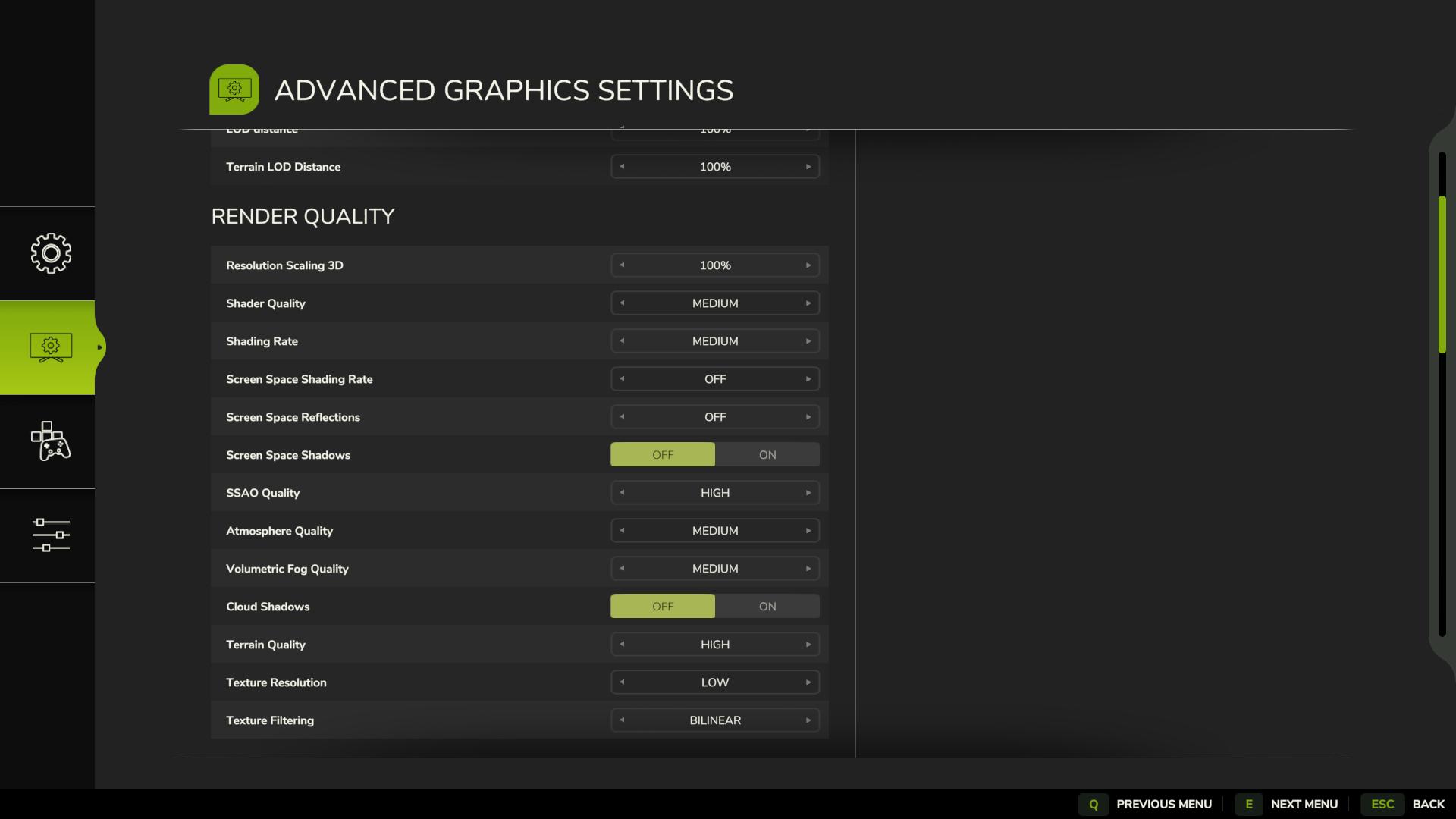This screenshot has height=819, width=1456.
Task: Open the sliders settings tab in sidebar
Action: click(51, 535)
